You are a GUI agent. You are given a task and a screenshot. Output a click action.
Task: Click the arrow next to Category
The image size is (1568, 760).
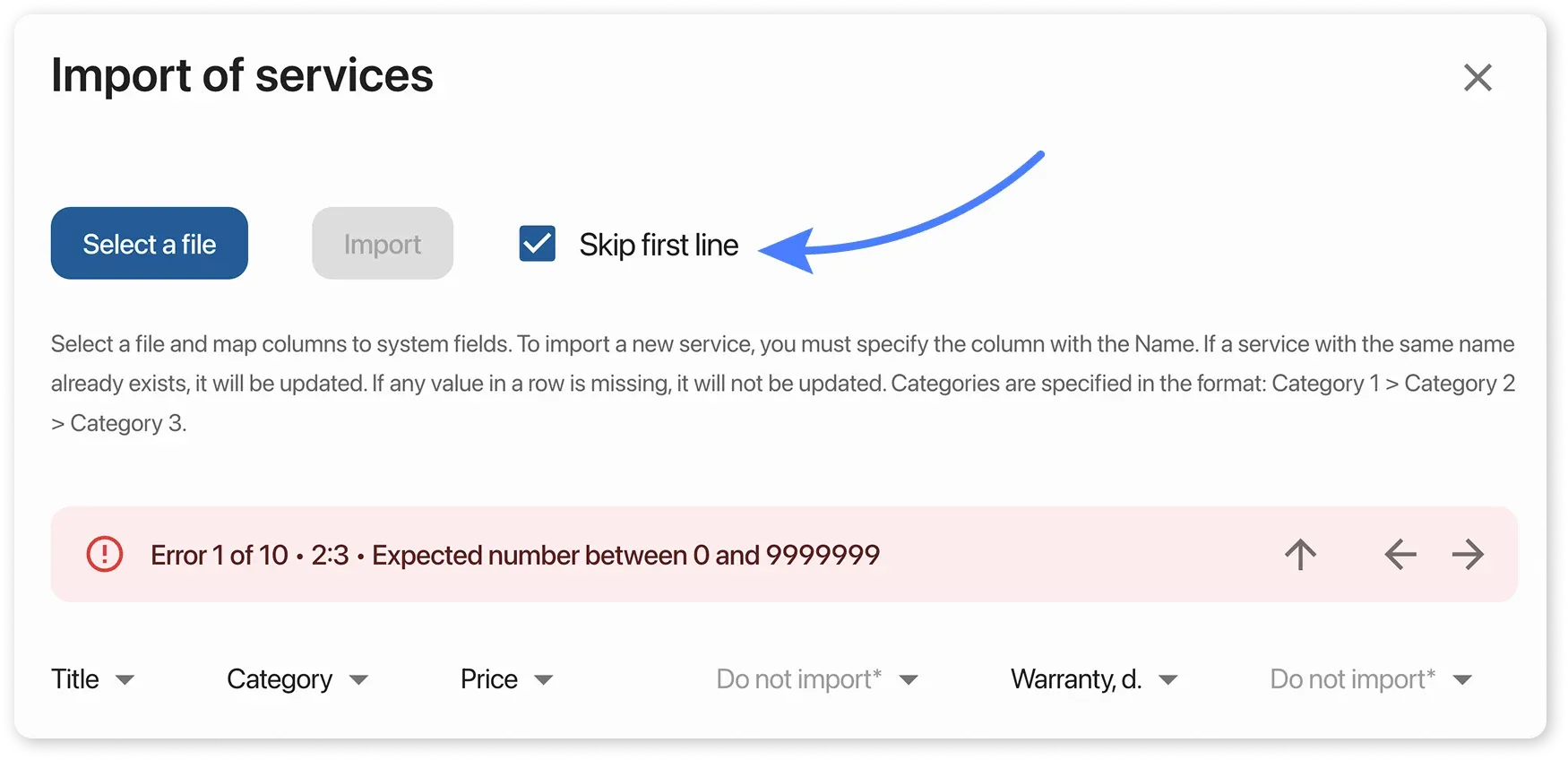point(358,680)
